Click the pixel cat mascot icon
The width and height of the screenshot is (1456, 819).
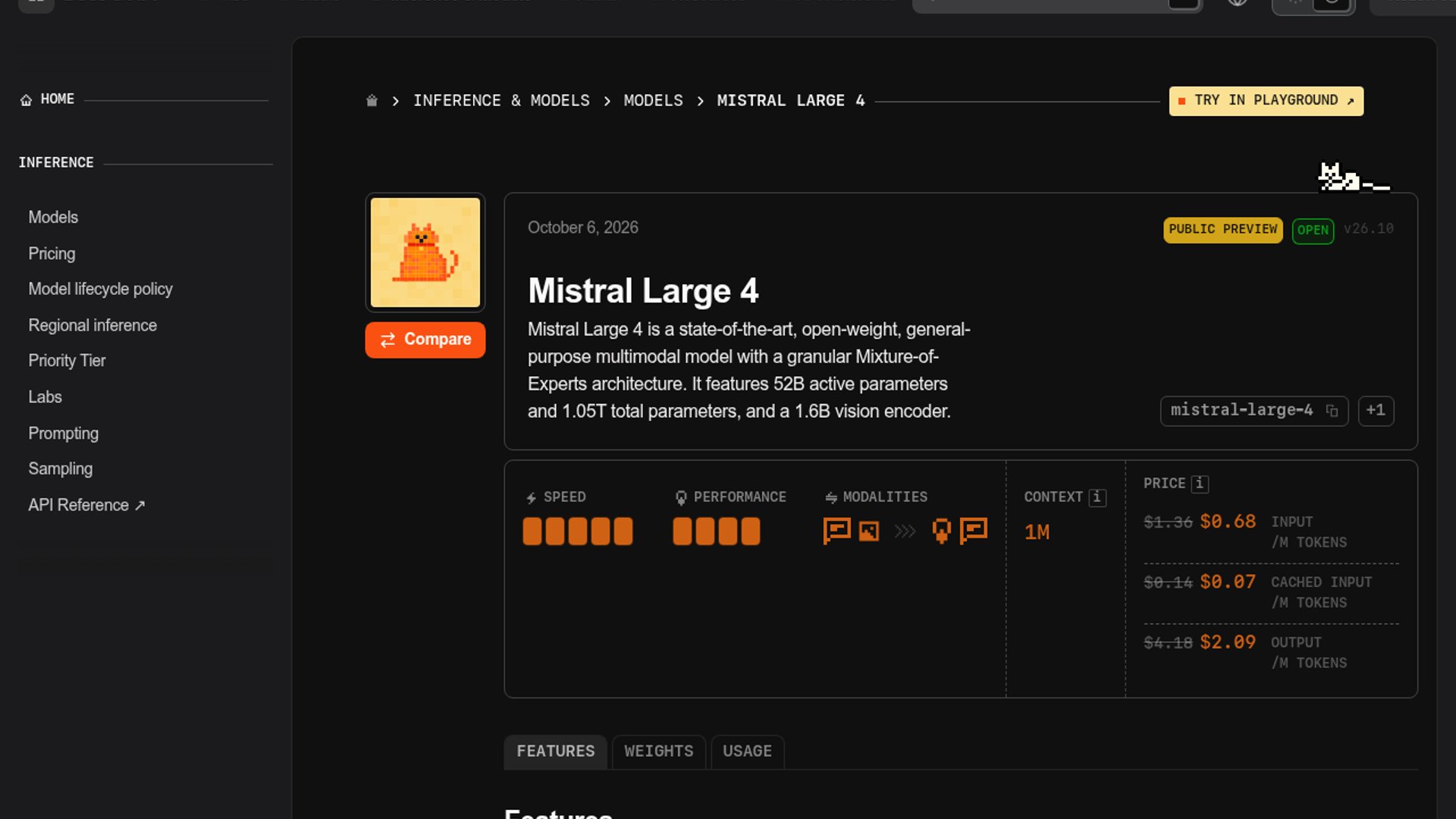pos(1353,177)
